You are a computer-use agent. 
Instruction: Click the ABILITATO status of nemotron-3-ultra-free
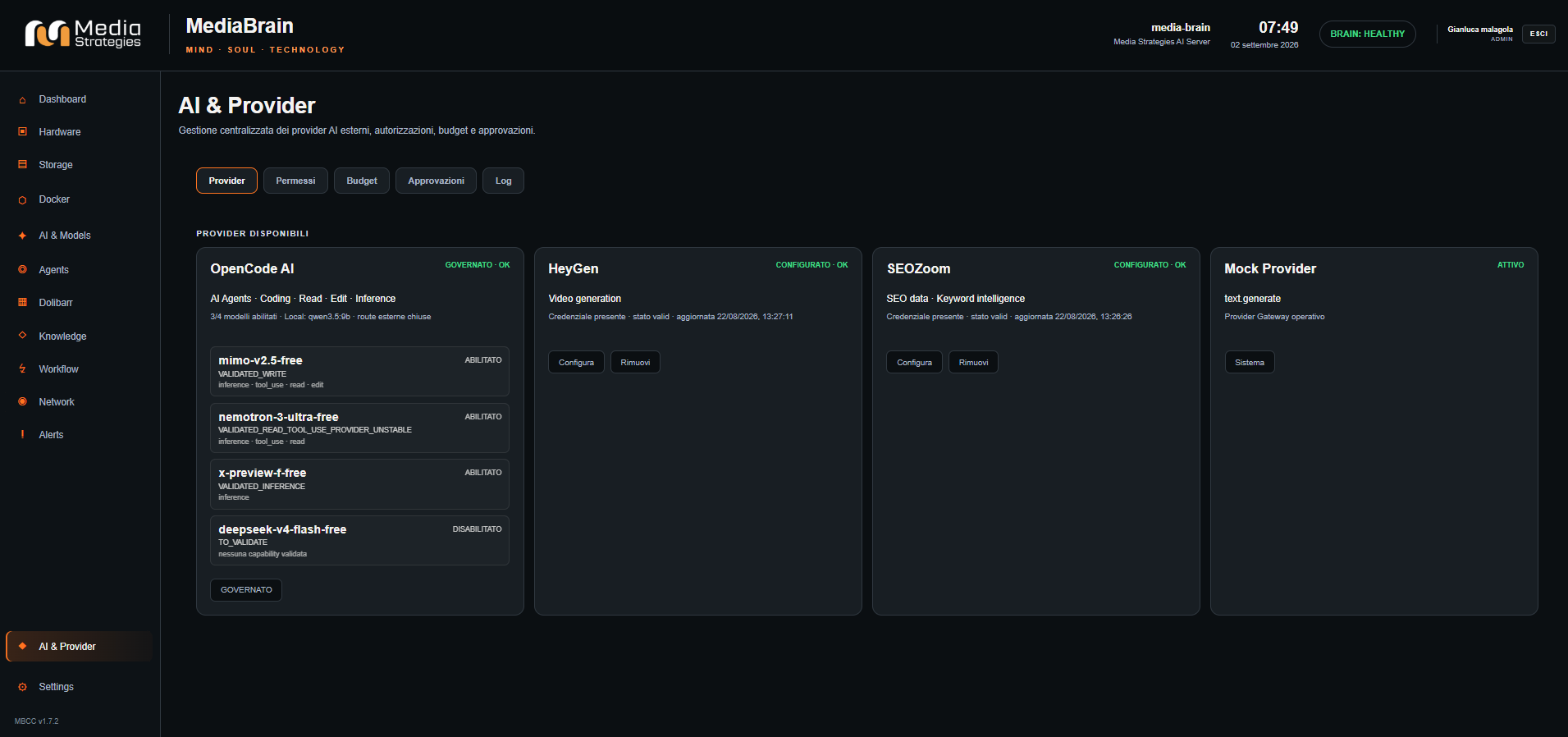pyautogui.click(x=483, y=417)
